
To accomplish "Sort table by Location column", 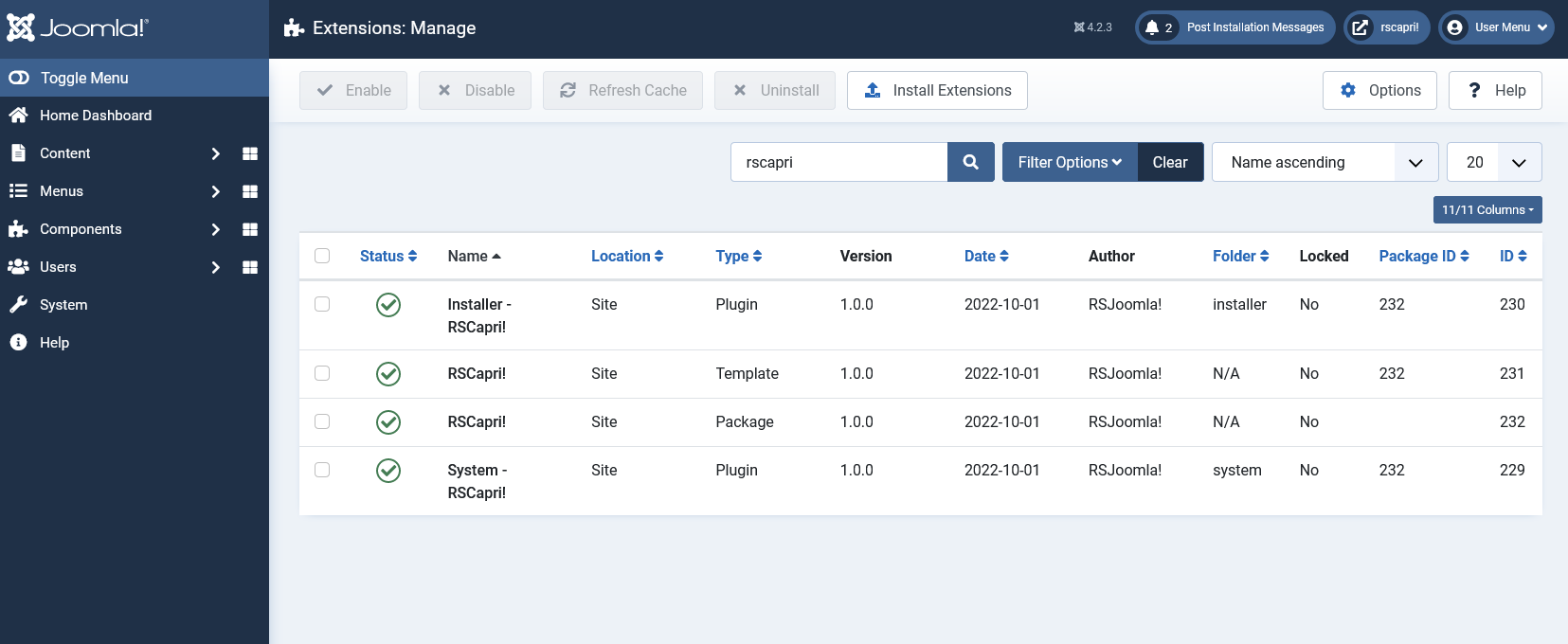I will [x=627, y=256].
